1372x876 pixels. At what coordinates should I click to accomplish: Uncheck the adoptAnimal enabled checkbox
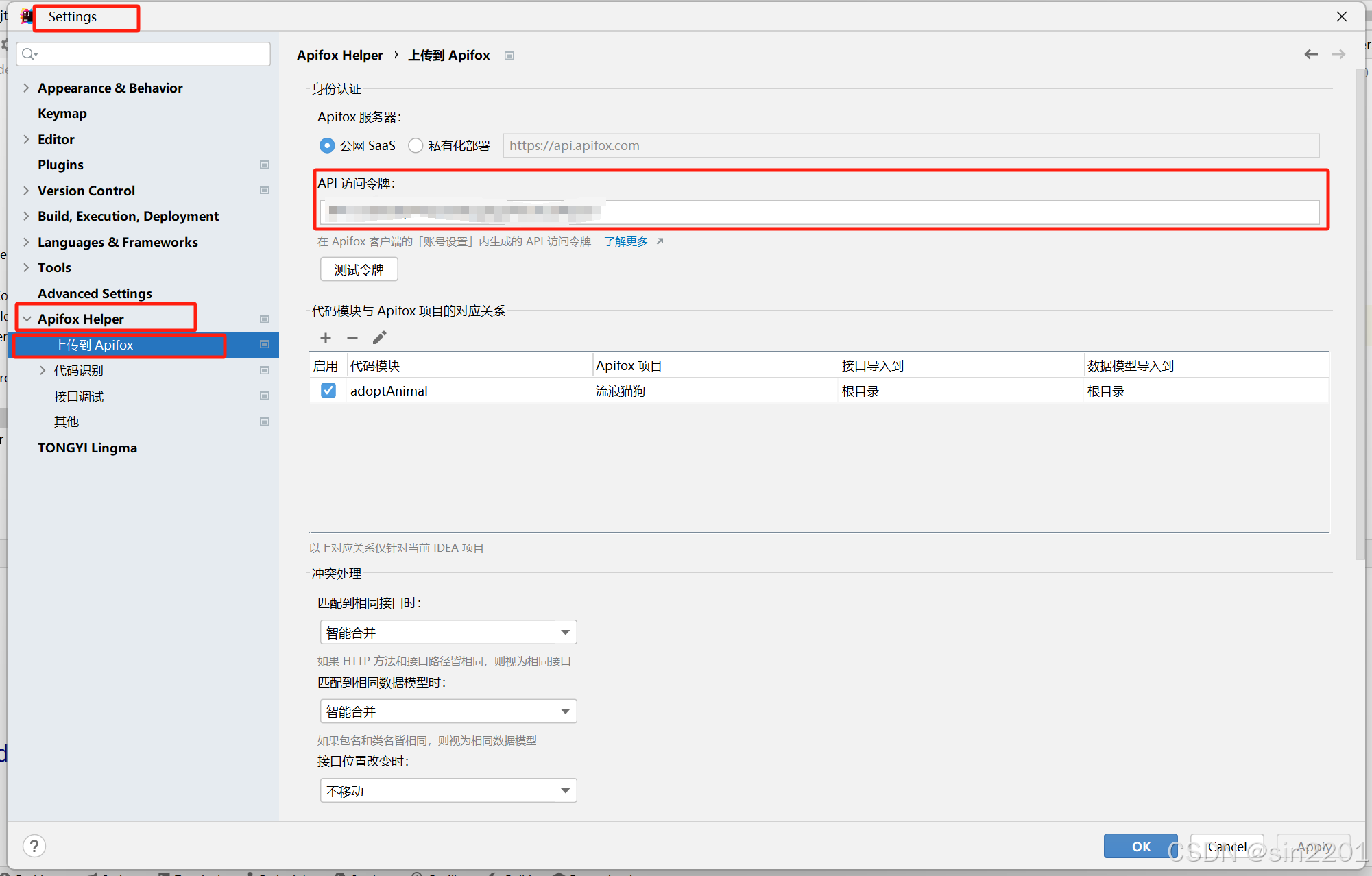(x=328, y=391)
